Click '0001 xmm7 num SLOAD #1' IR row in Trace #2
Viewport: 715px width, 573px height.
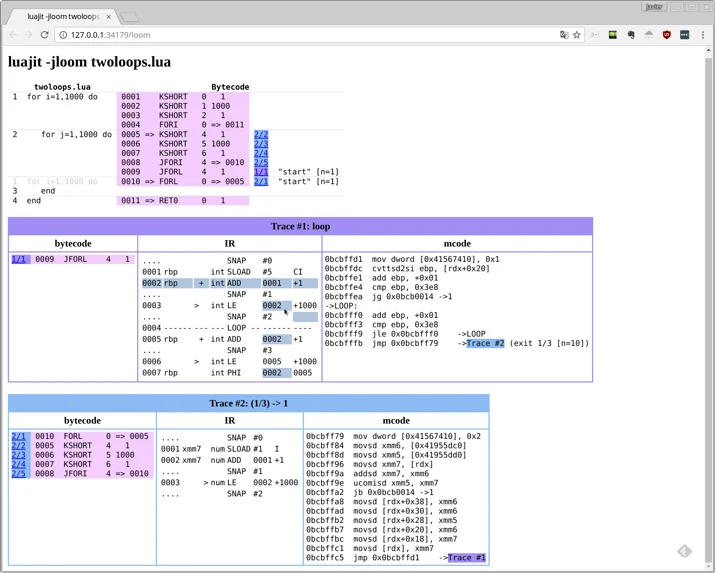click(229, 449)
